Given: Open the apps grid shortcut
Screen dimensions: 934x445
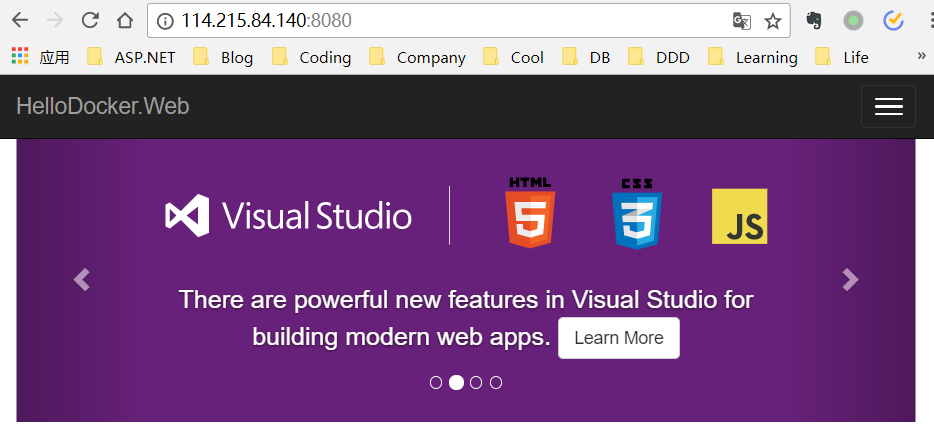Looking at the screenshot, I should coord(40,57).
